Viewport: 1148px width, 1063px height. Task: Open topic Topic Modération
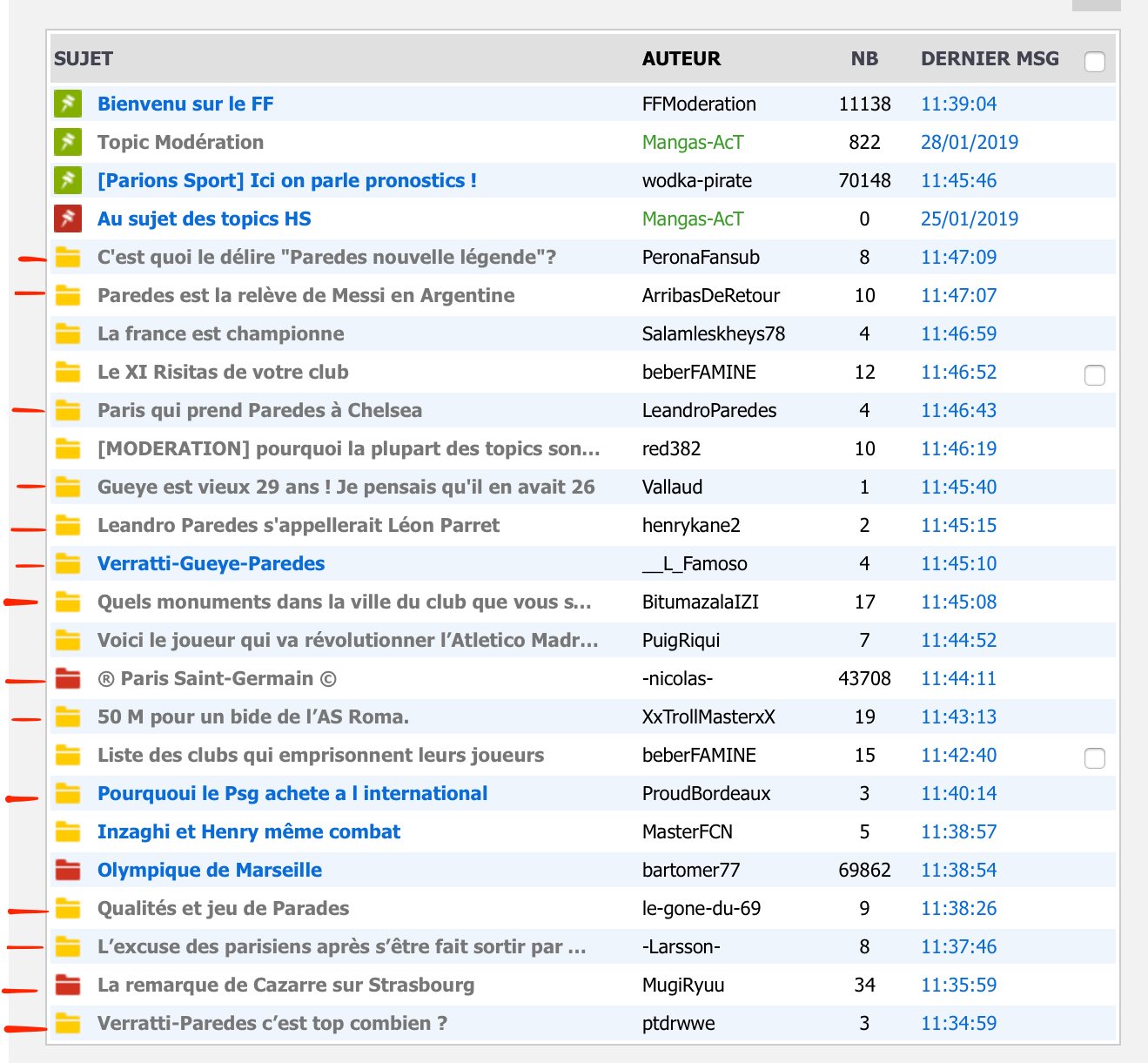click(x=180, y=142)
